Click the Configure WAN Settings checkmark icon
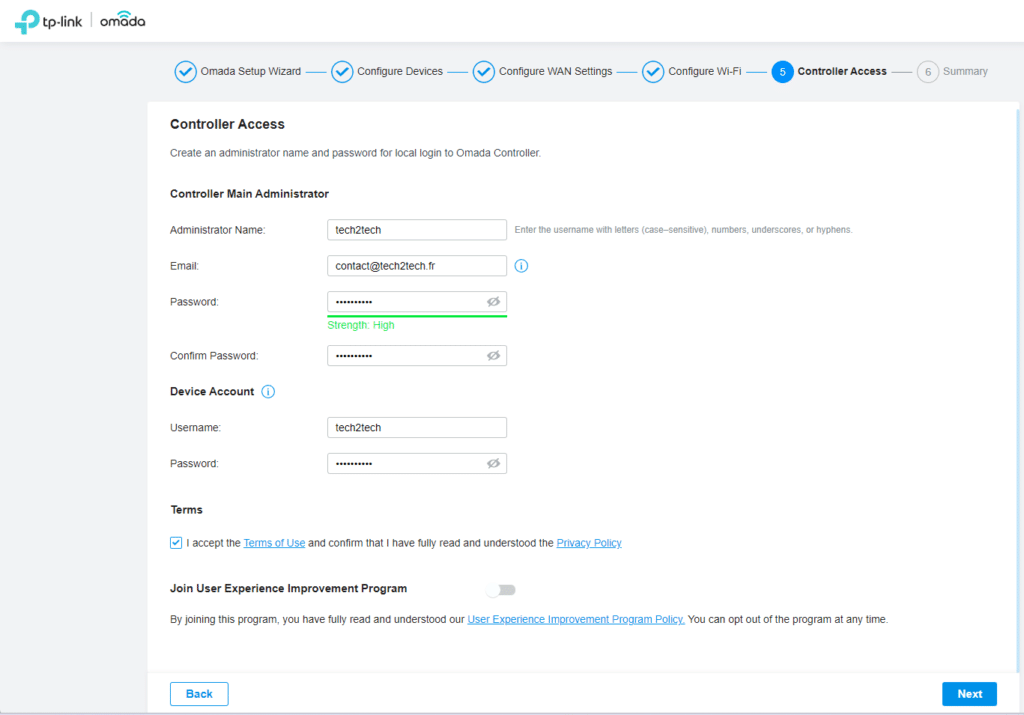Viewport: 1024px width, 715px height. 484,72
